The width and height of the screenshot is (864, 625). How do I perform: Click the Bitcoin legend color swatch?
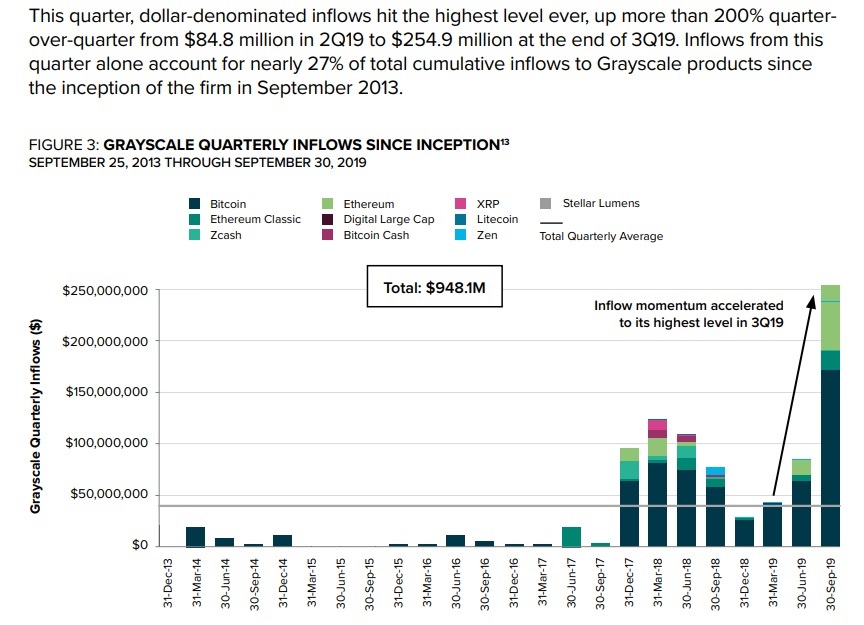pos(192,204)
